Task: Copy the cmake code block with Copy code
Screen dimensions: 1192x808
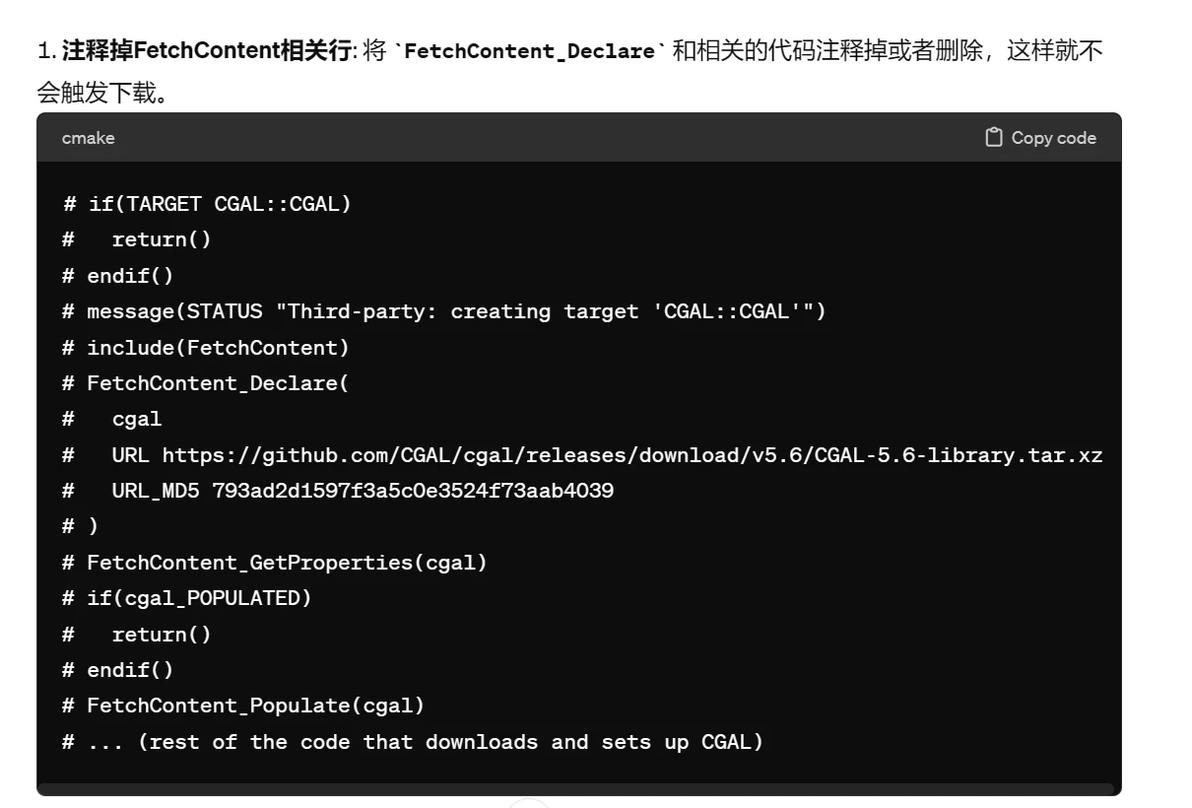Action: tap(1041, 138)
